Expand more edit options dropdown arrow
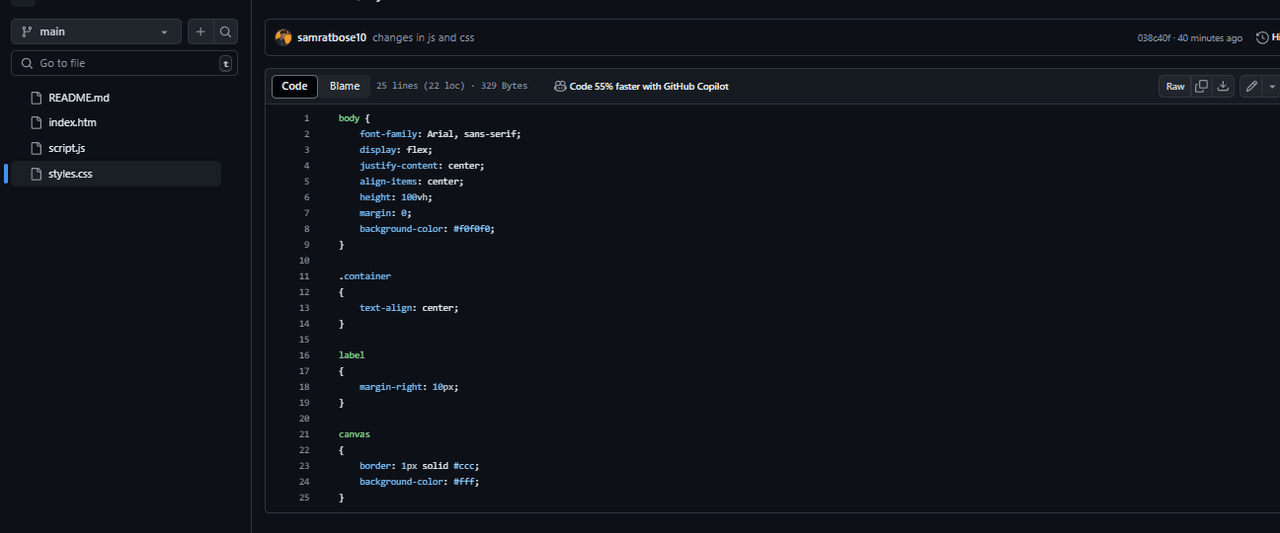The image size is (1280, 533). (x=1272, y=86)
